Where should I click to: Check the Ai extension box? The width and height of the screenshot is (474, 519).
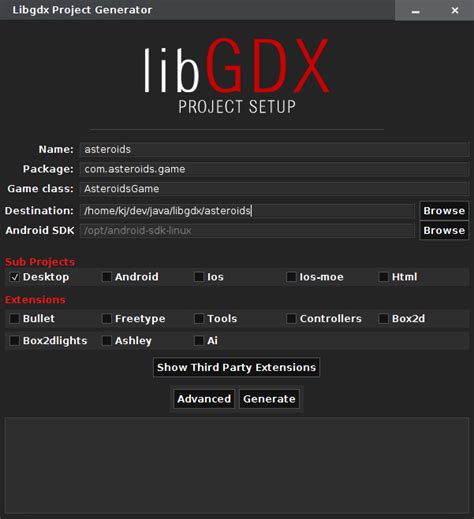199,340
